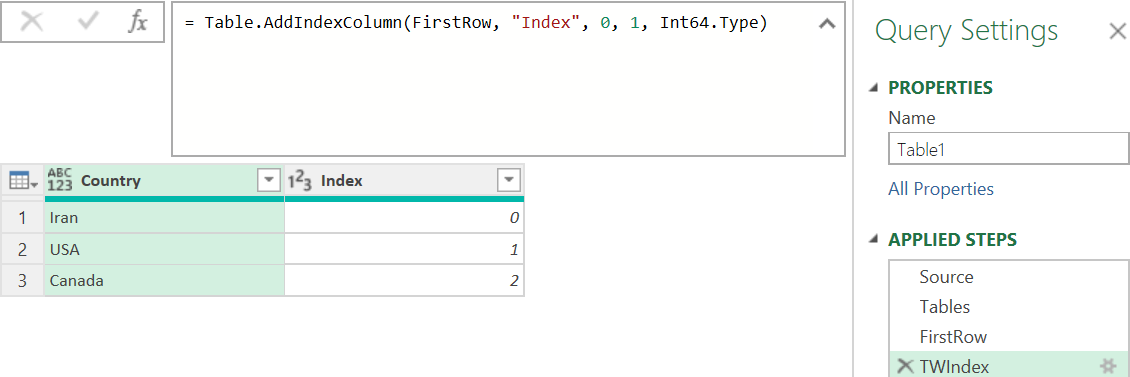
Task: Select row number 1 header
Action: point(22,217)
